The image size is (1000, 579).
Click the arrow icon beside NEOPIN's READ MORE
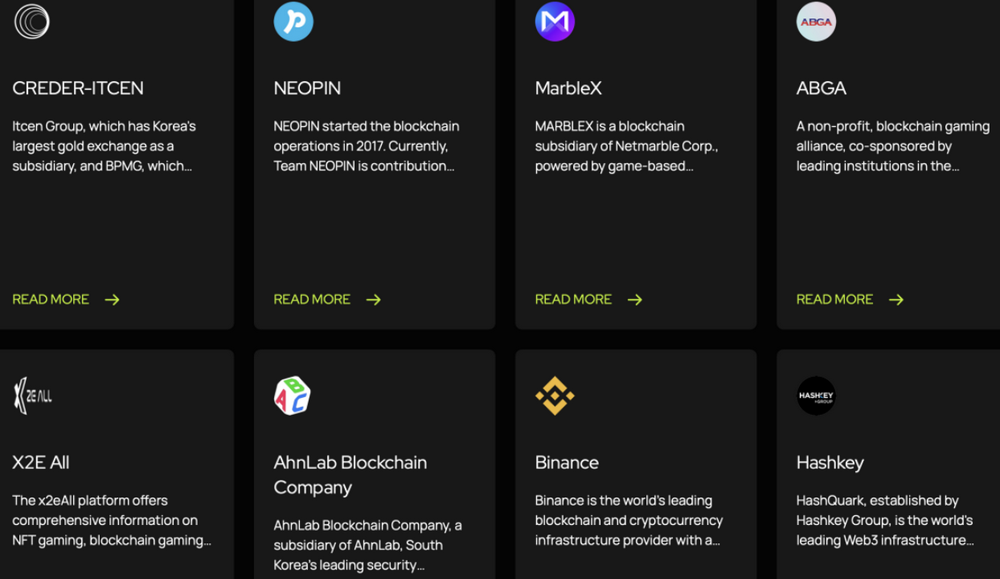point(374,299)
